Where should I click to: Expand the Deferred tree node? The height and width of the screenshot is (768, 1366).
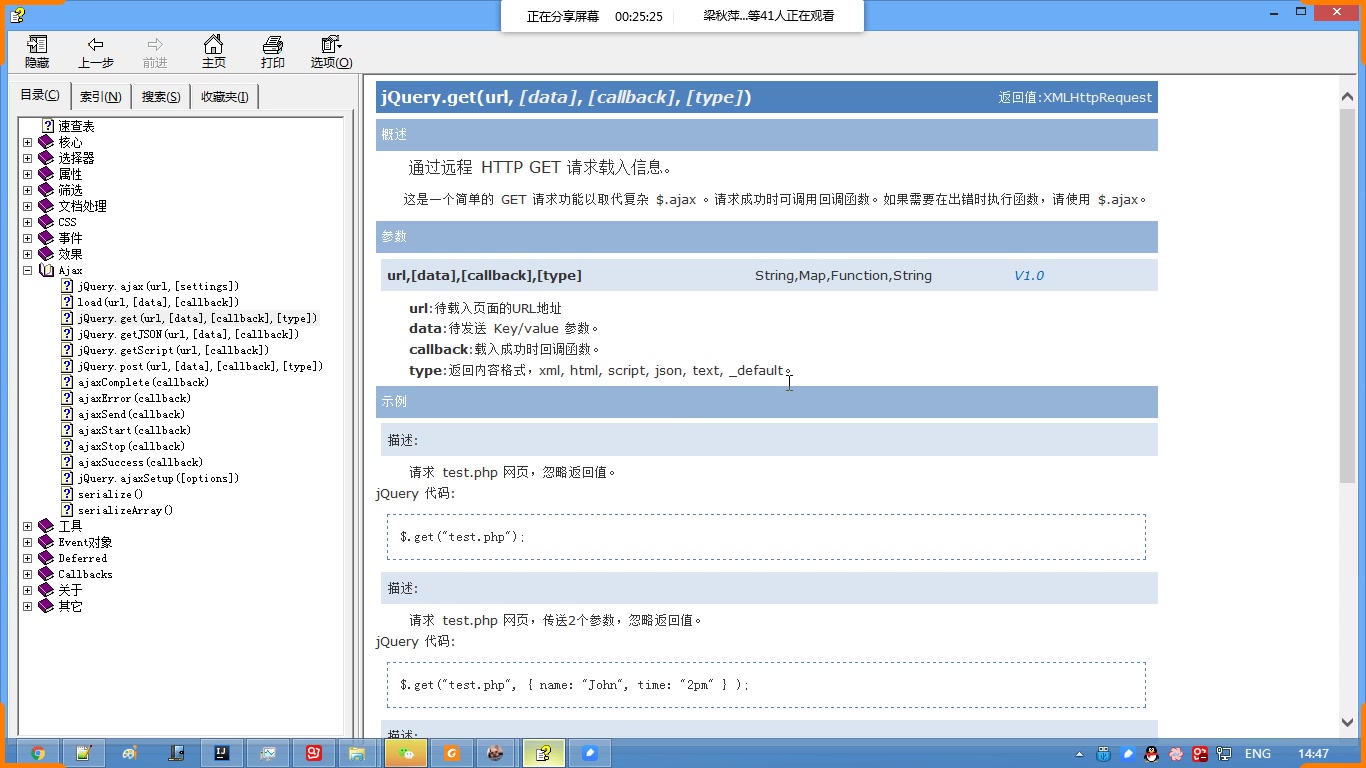coord(28,558)
